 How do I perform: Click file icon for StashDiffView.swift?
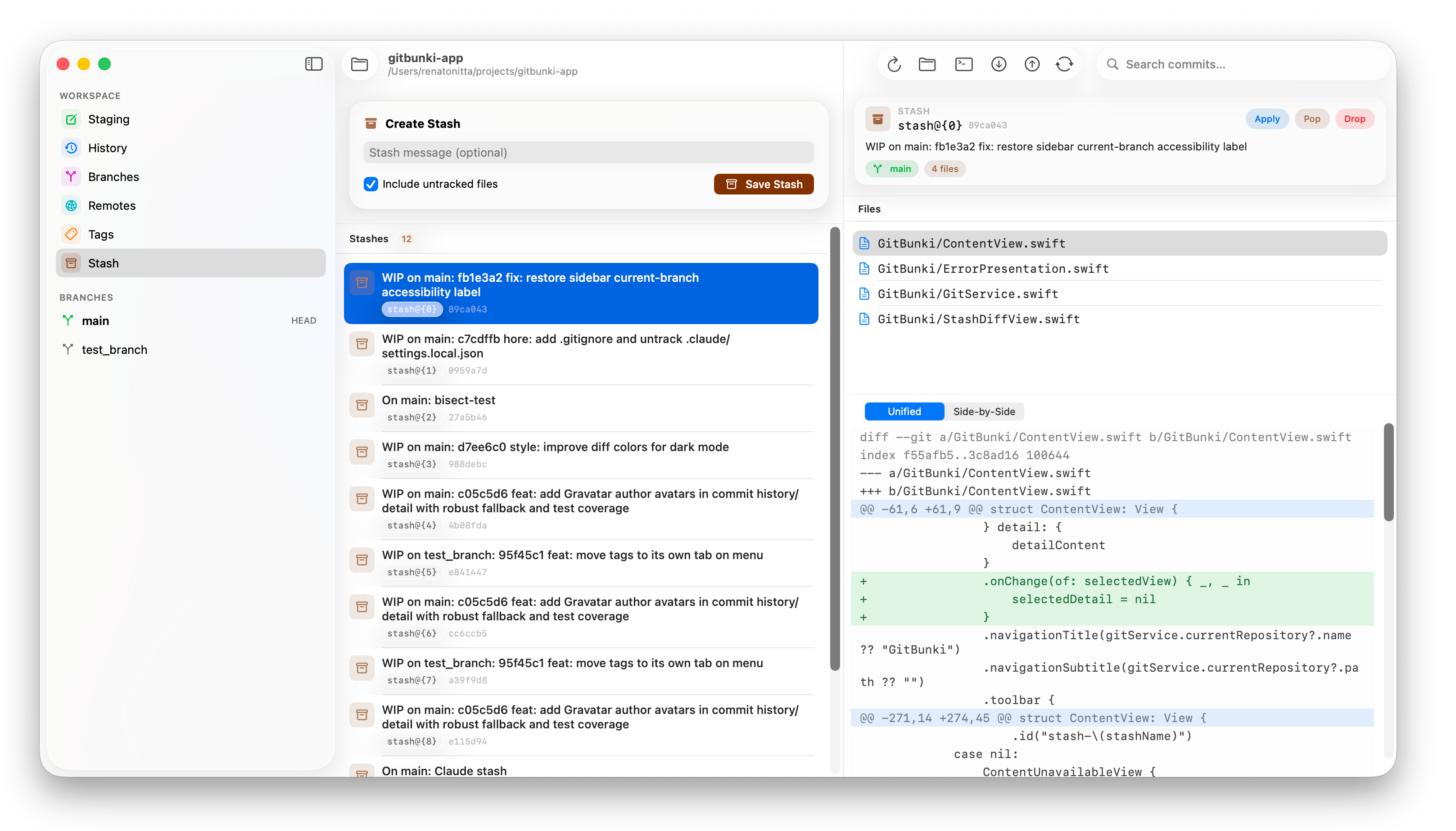point(864,319)
